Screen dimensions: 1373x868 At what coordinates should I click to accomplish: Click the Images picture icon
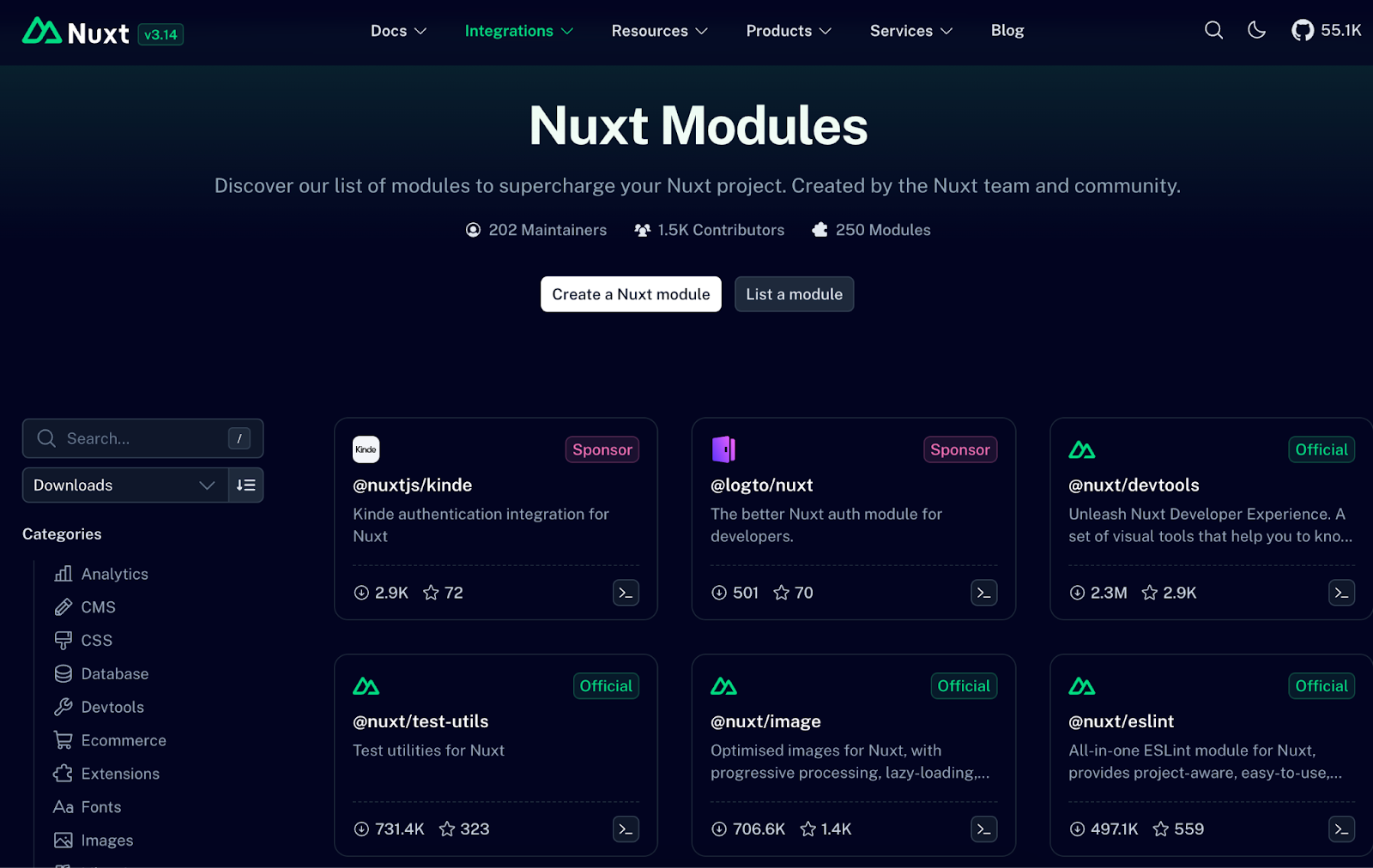click(64, 841)
